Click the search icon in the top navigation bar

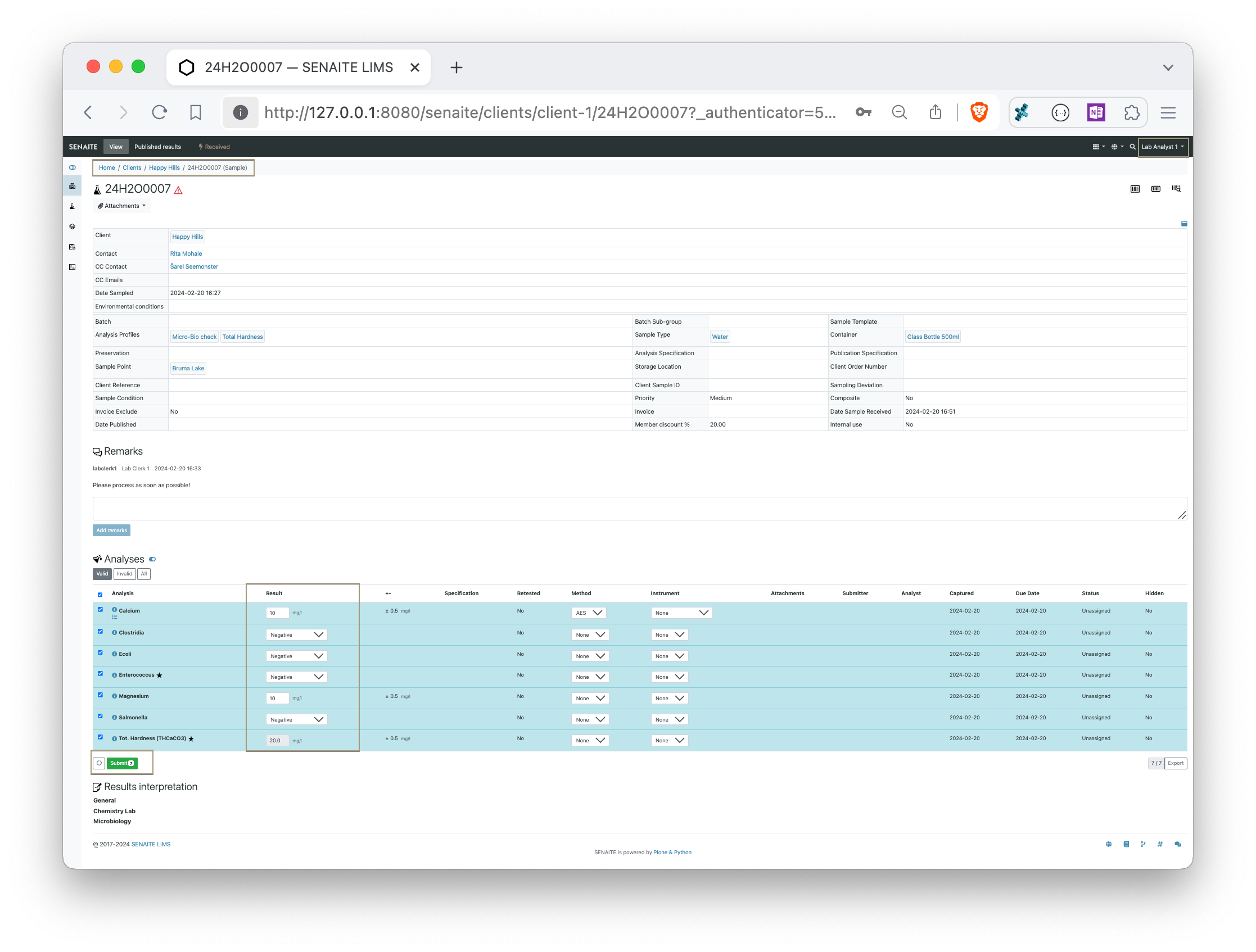tap(1132, 147)
